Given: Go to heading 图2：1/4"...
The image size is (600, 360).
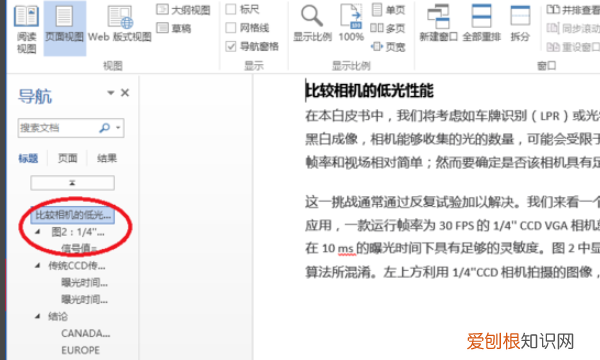Looking at the screenshot, I should pos(78,232).
